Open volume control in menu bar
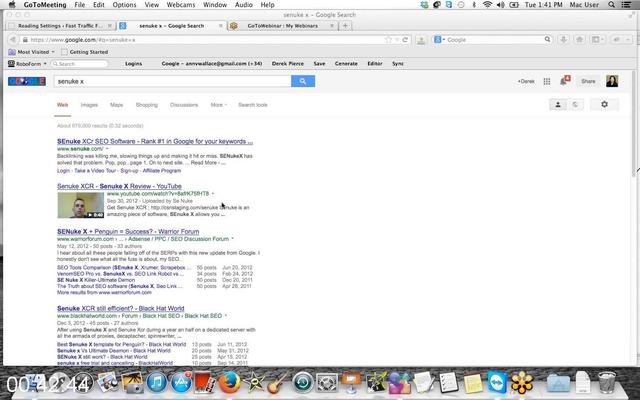 coord(500,4)
